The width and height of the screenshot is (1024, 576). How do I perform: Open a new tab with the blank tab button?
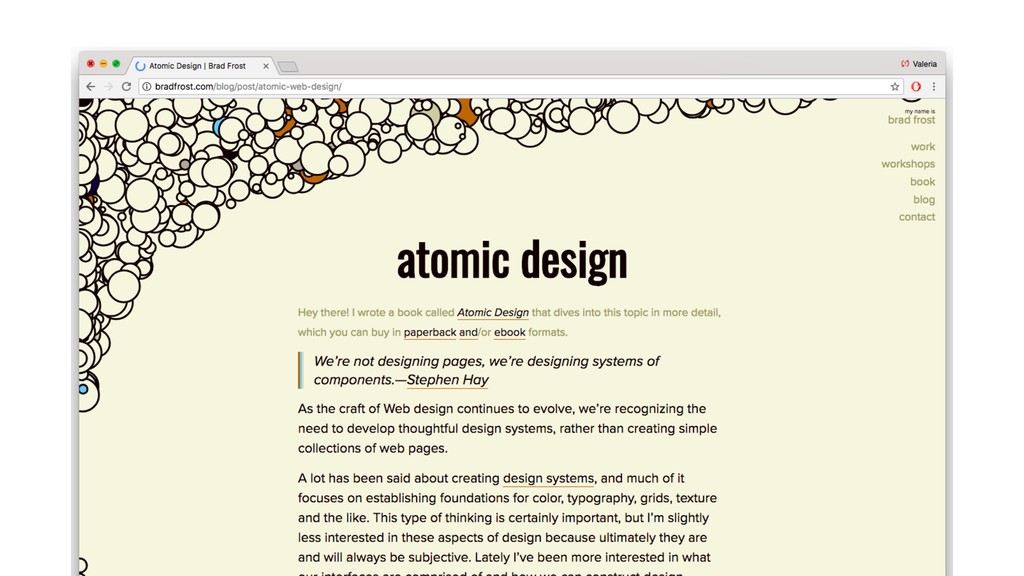pyautogui.click(x=288, y=67)
